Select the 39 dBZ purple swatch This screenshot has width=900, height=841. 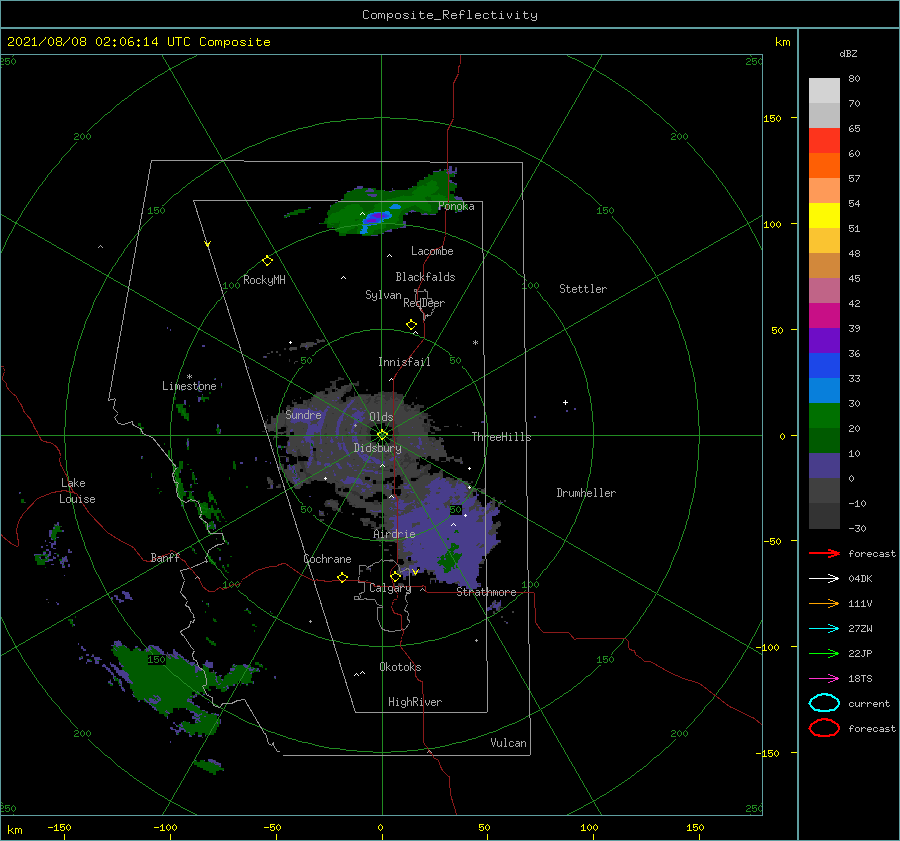pos(824,340)
